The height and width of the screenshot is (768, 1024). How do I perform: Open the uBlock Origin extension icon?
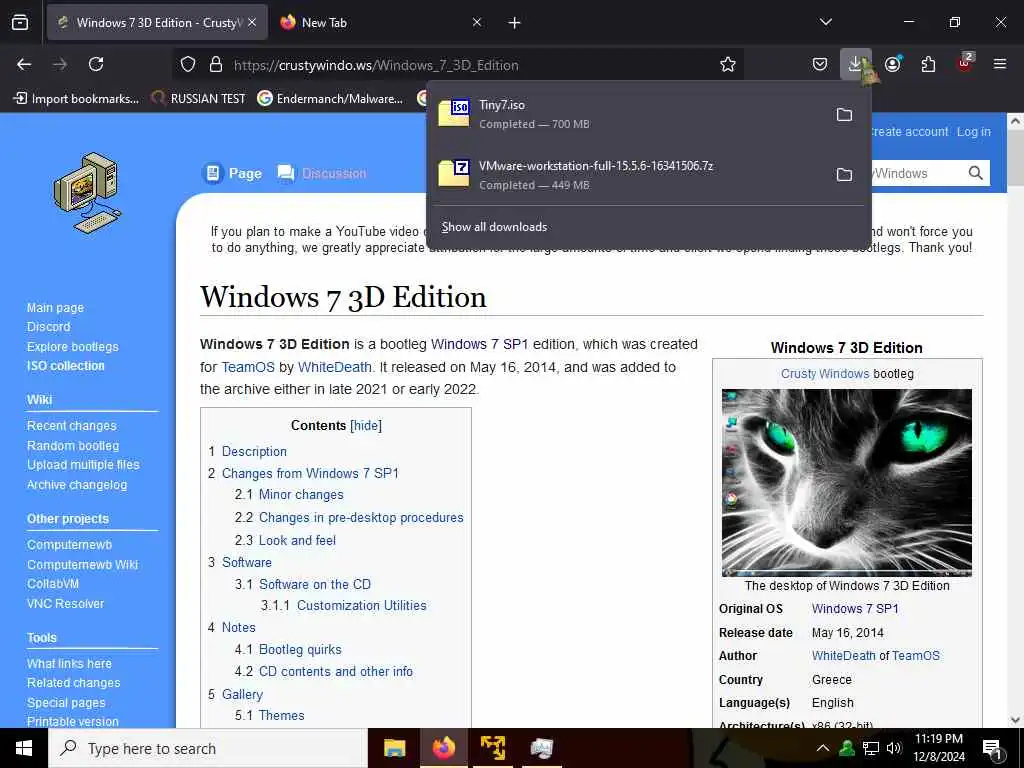965,63
